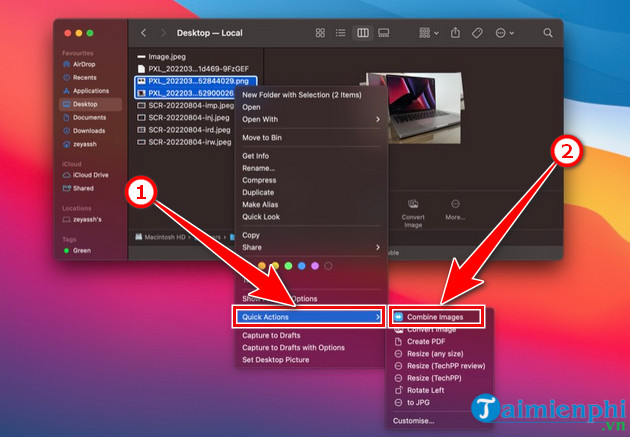Open the Edit Tags toolbar button
Image resolution: width=630 pixels, height=437 pixels.
click(x=477, y=33)
